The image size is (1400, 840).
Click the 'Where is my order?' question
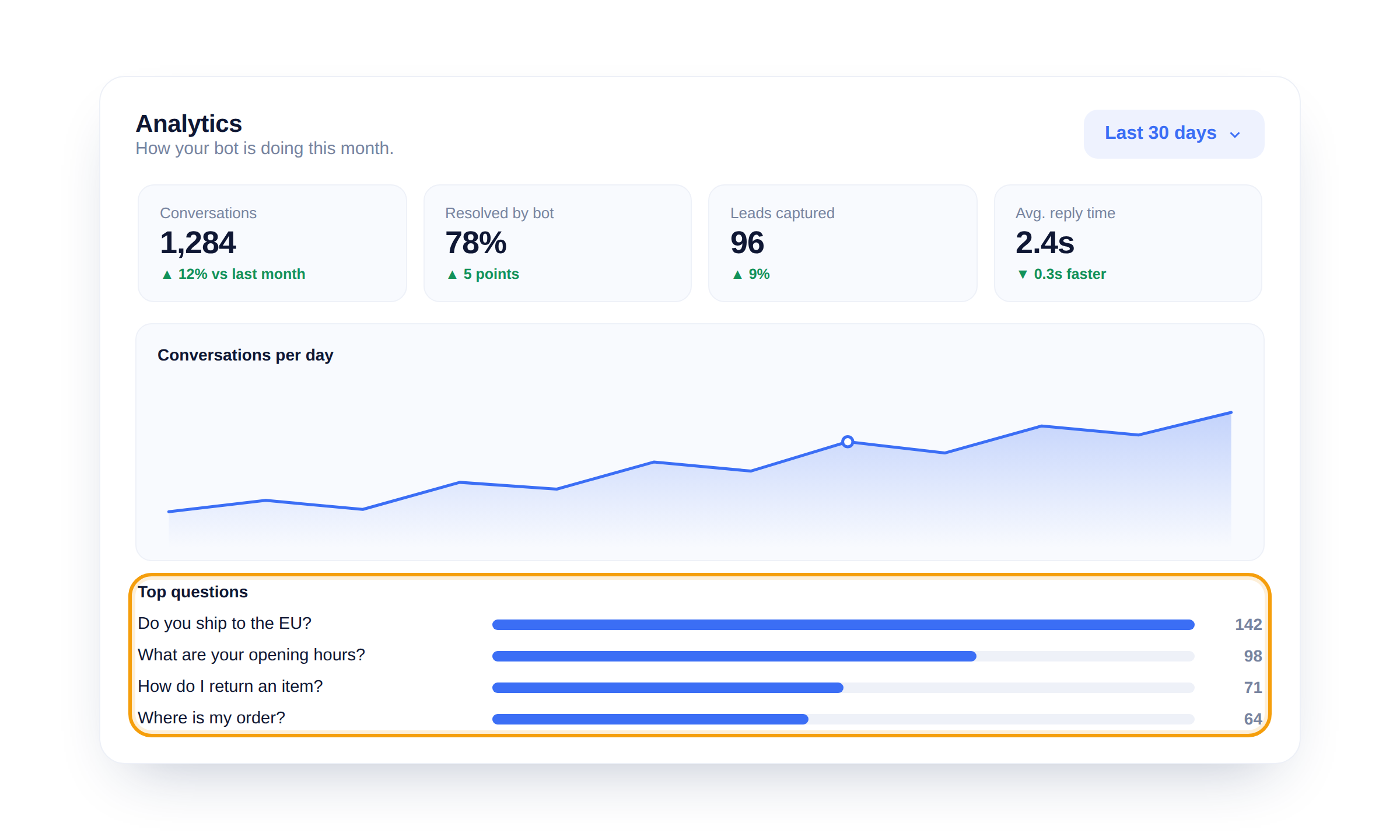[x=212, y=718]
